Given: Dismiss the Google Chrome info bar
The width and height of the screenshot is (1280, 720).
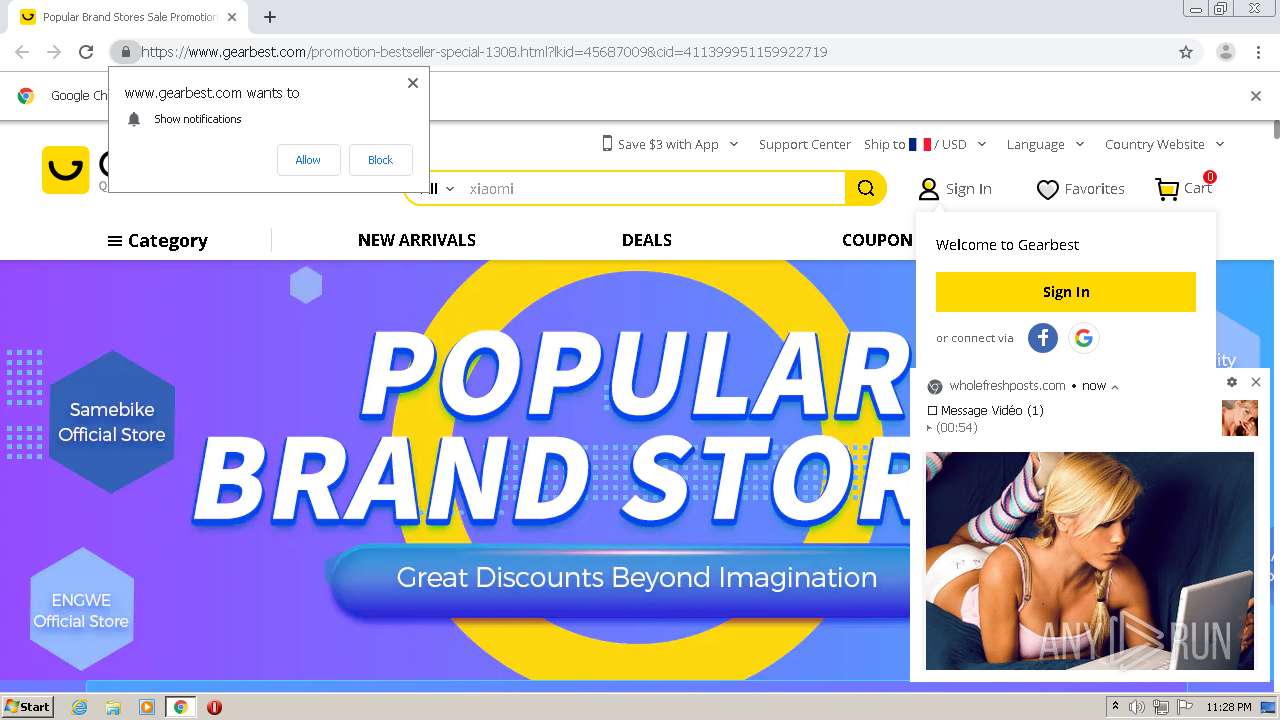Looking at the screenshot, I should point(1256,96).
